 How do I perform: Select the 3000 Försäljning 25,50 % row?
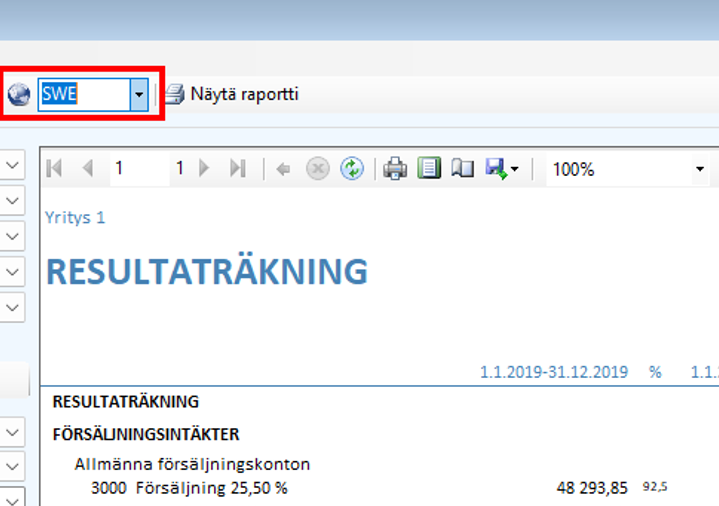[x=190, y=488]
